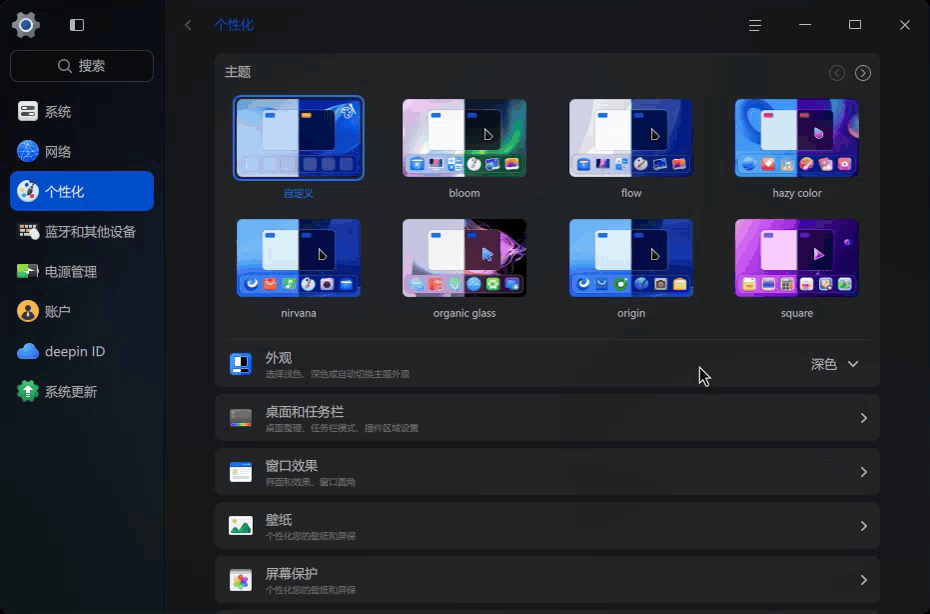The height and width of the screenshot is (614, 930).
Task: Click the settings gear app icon
Action: point(26,25)
